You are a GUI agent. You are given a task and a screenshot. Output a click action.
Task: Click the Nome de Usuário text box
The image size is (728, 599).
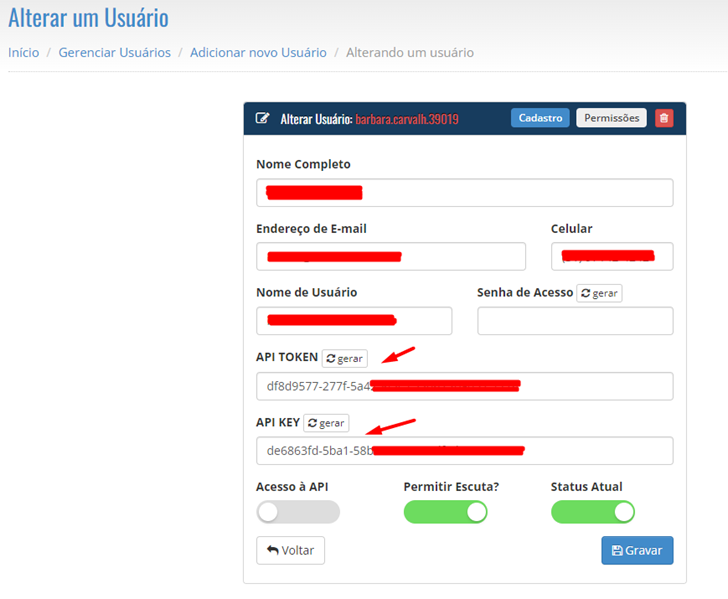pos(354,321)
